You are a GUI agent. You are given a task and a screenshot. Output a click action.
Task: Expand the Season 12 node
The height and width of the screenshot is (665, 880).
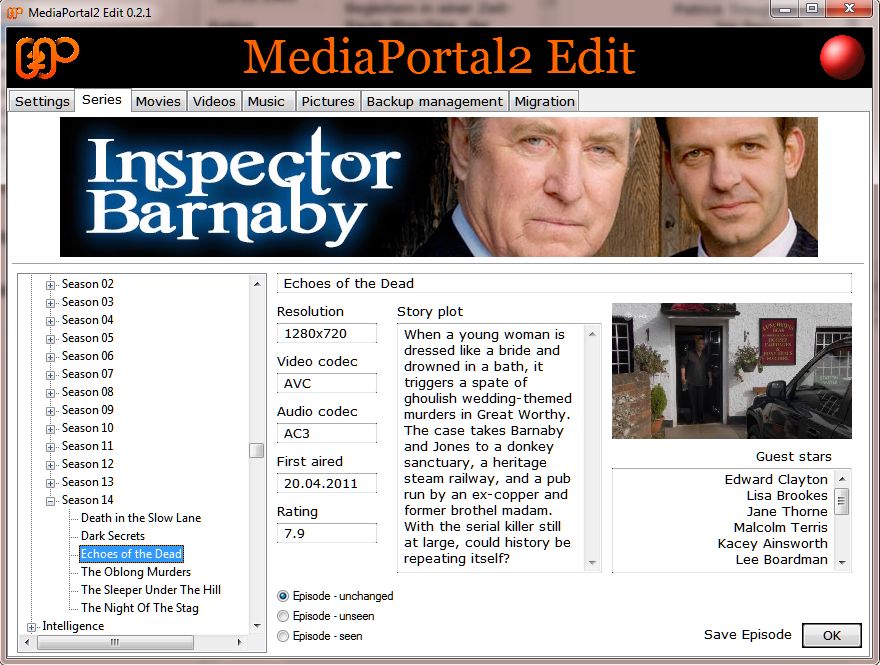51,465
